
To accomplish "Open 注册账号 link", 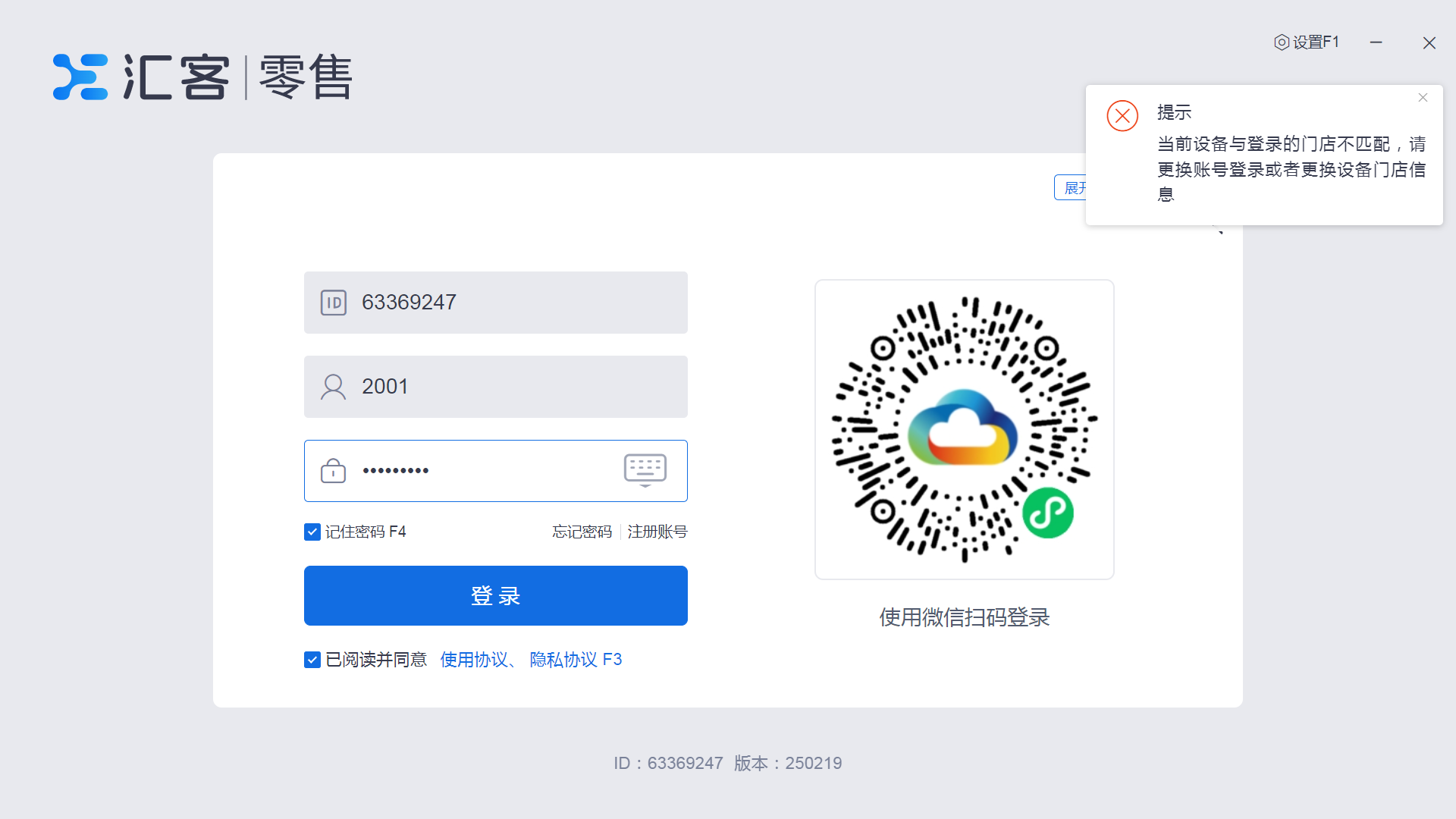I will tap(657, 532).
